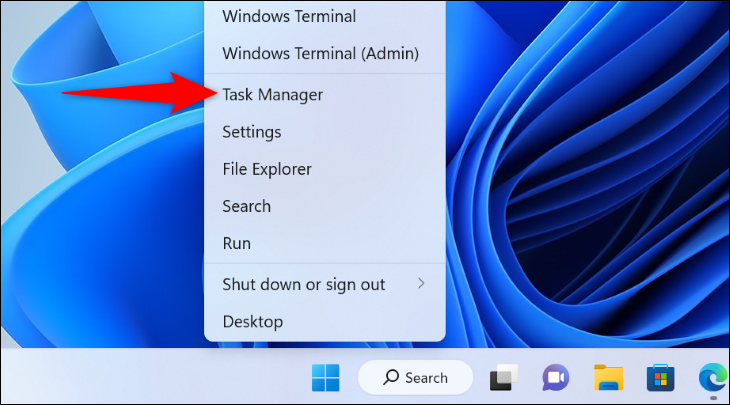Expand Shut down or sign out submenu

[324, 284]
